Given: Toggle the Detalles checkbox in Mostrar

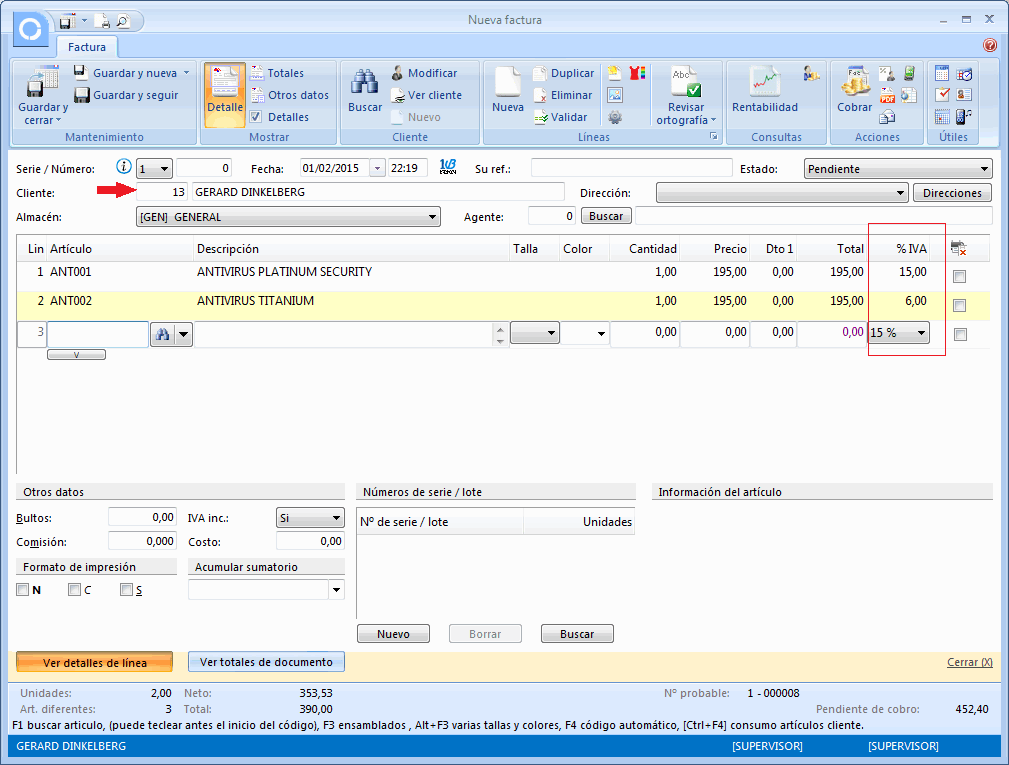Looking at the screenshot, I should [x=256, y=117].
